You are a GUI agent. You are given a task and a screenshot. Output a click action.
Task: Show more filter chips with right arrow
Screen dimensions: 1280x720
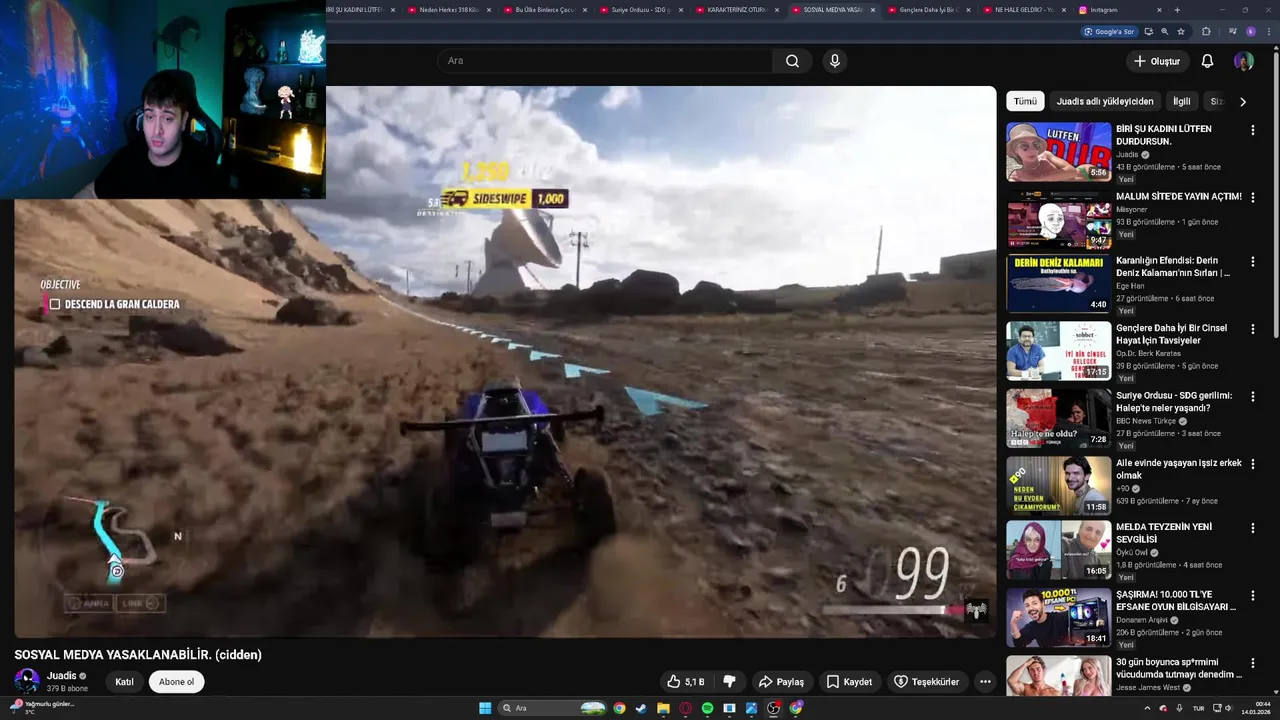click(x=1243, y=101)
